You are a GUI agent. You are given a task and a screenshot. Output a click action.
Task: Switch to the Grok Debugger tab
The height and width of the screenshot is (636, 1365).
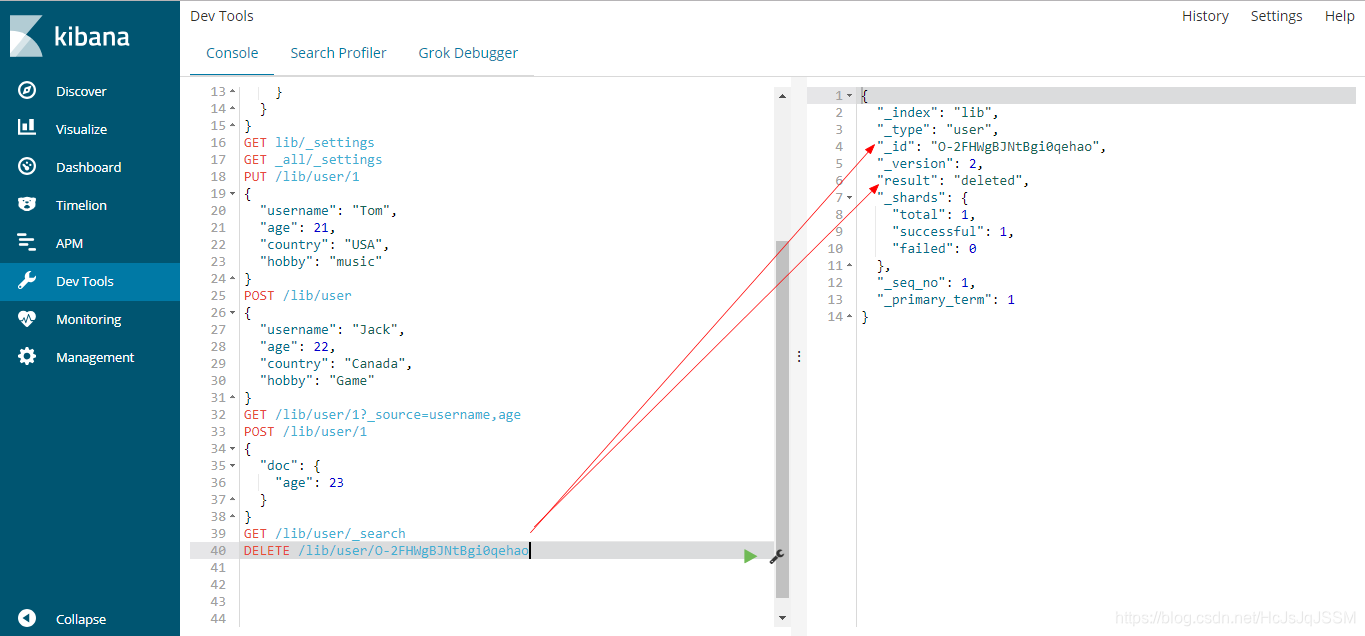coord(468,53)
